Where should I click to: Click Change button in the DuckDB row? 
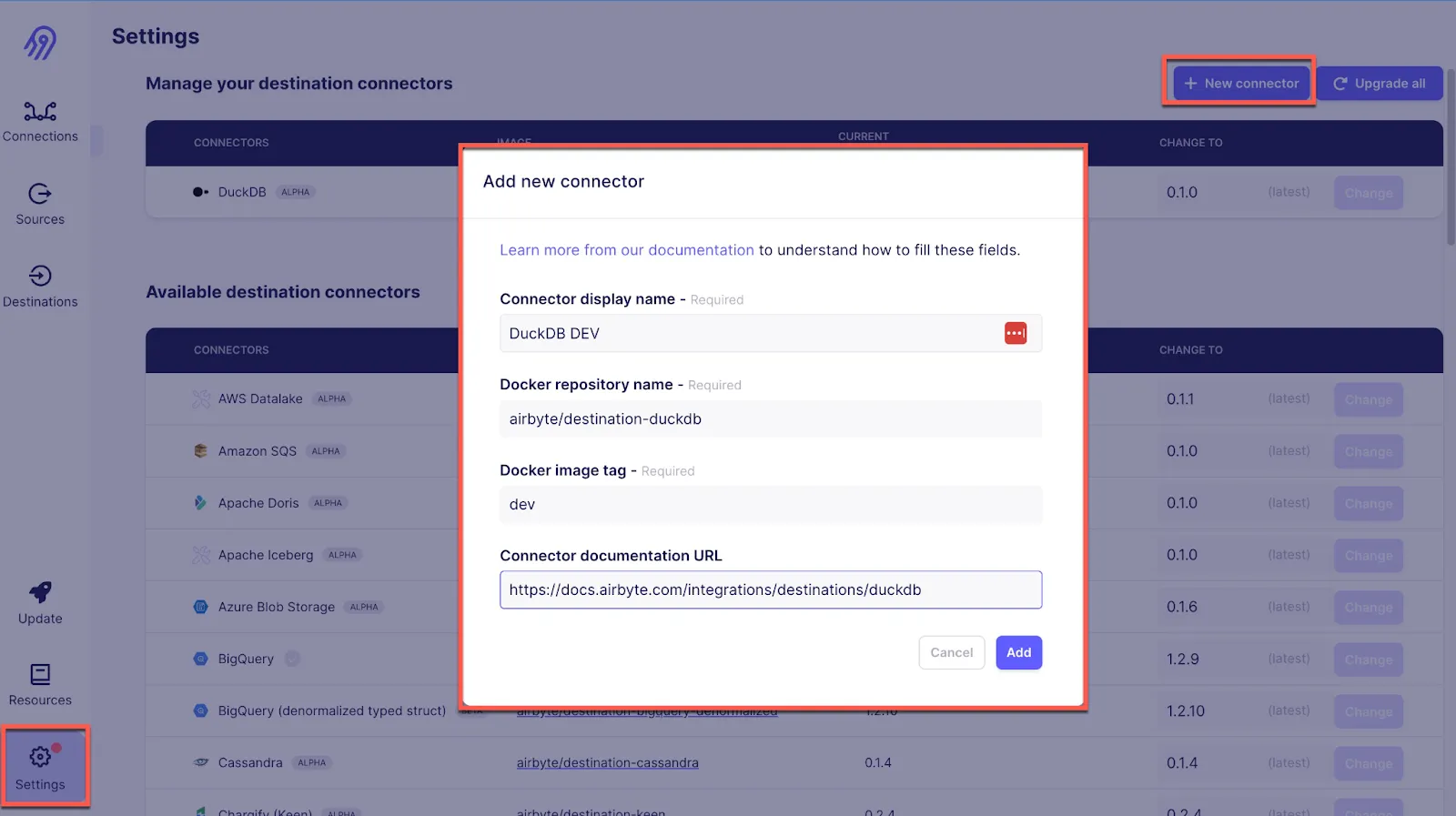1369,193
